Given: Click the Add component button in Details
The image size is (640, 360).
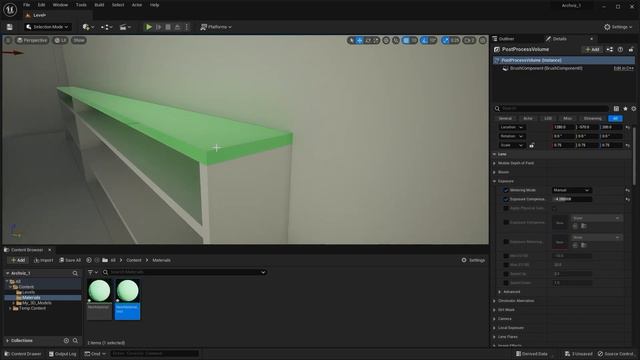Looking at the screenshot, I should [x=592, y=49].
